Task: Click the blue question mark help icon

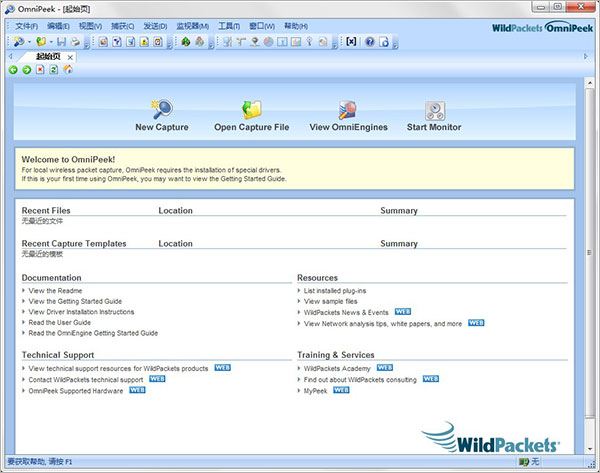Action: click(370, 41)
